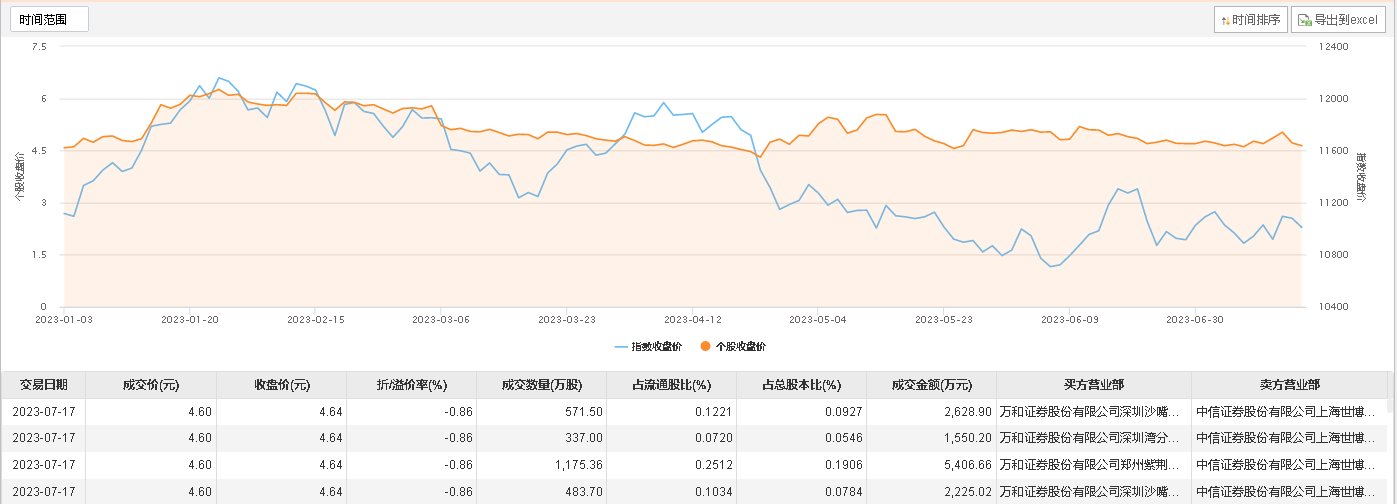The image size is (1397, 504).
Task: Select the 卖方营业部 column header
Action: [x=1290, y=385]
